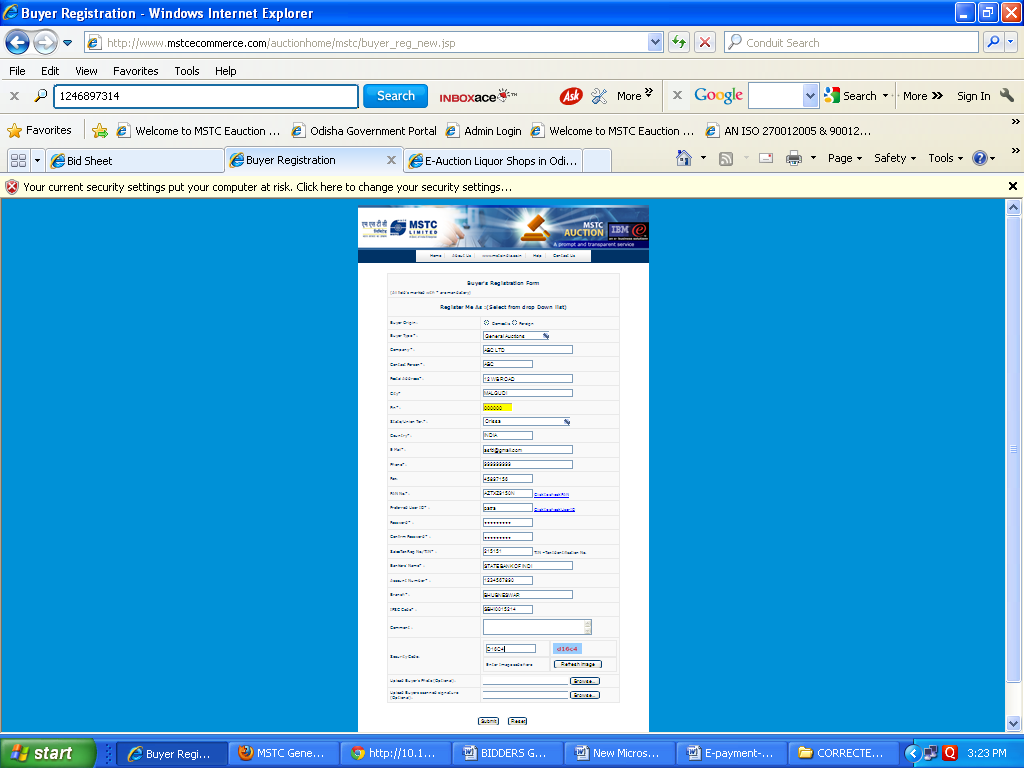Click the Windows Start button
1024x768 pixels.
(48, 753)
